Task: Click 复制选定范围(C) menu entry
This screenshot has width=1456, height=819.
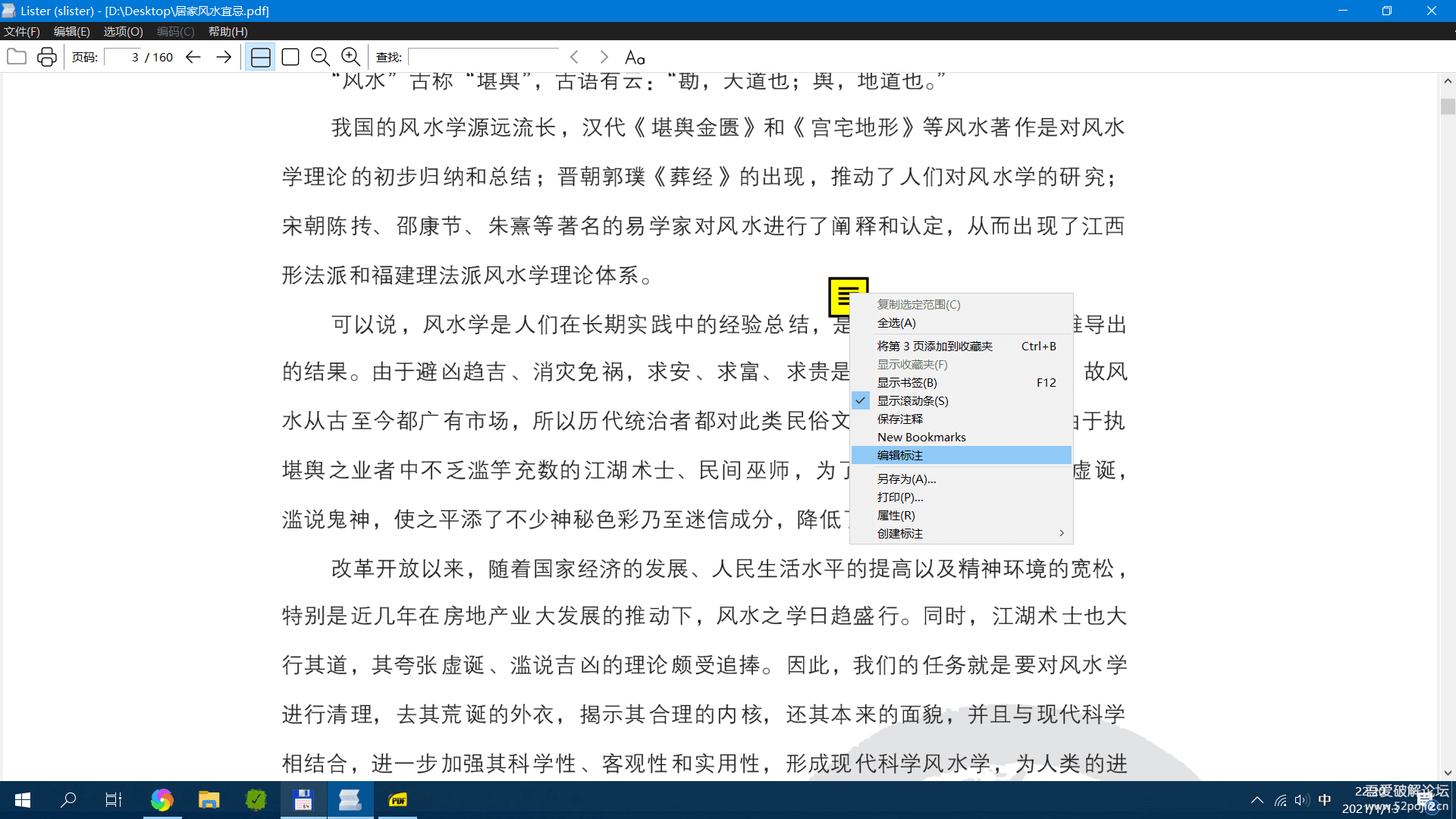Action: (962, 304)
